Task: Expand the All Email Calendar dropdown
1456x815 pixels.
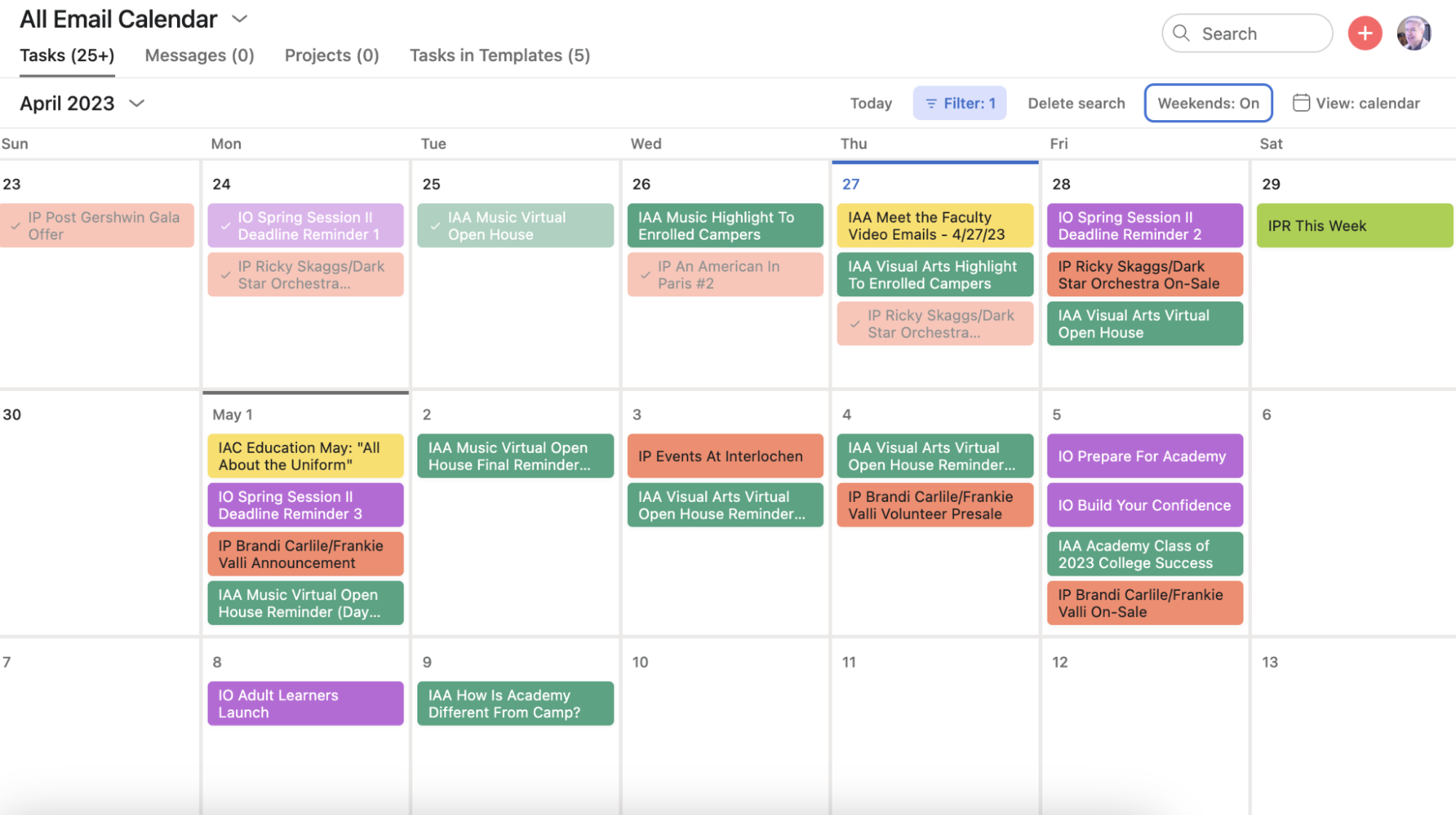Action: (240, 19)
